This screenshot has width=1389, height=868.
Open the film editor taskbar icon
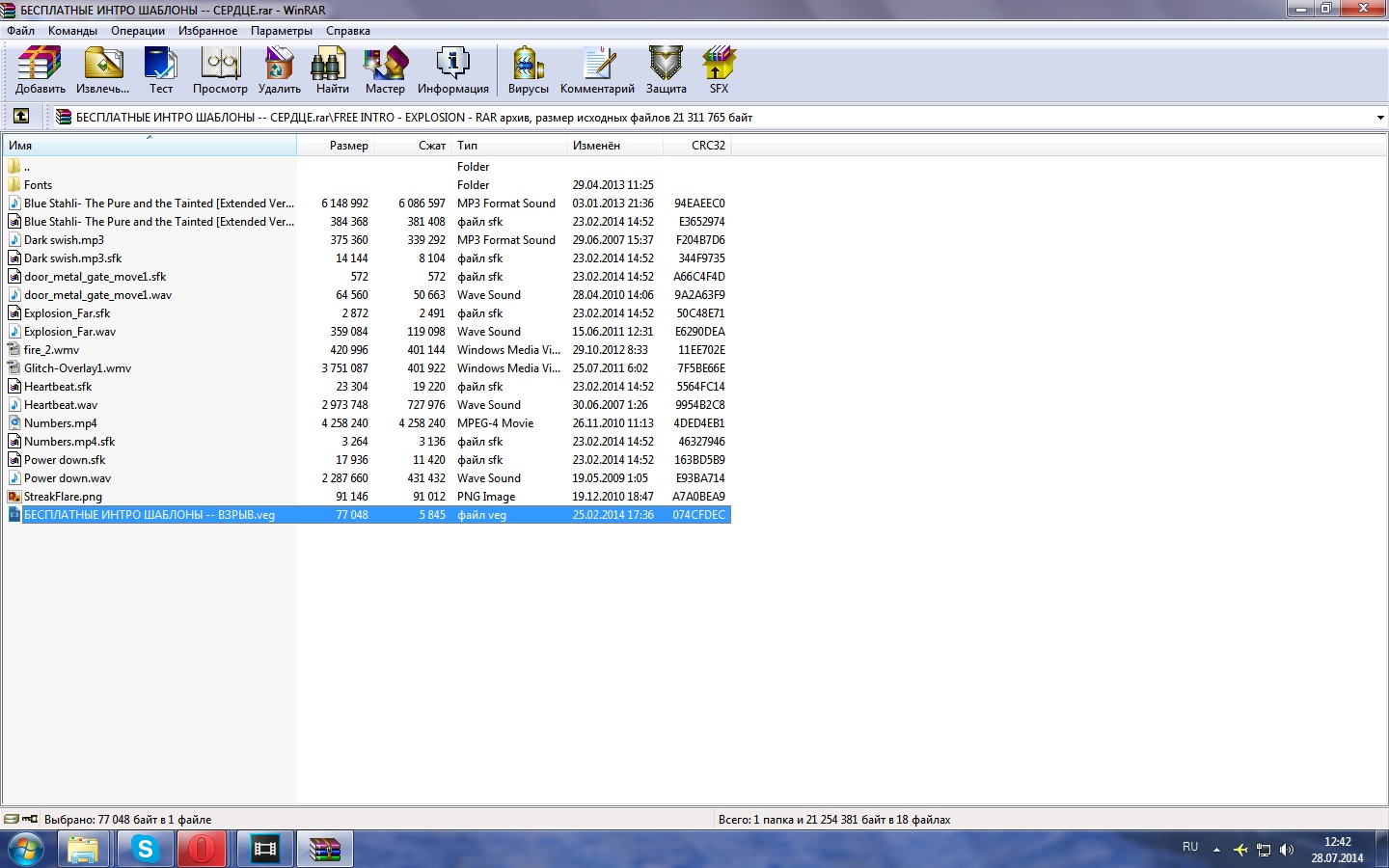coord(264,850)
